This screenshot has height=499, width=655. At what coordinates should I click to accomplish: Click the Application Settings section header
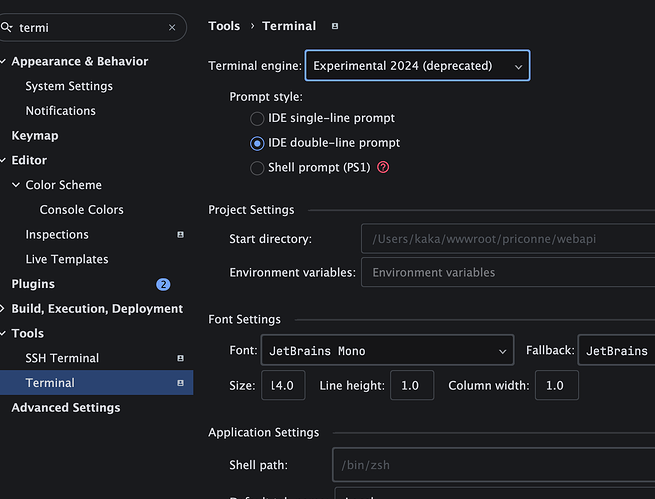click(264, 433)
